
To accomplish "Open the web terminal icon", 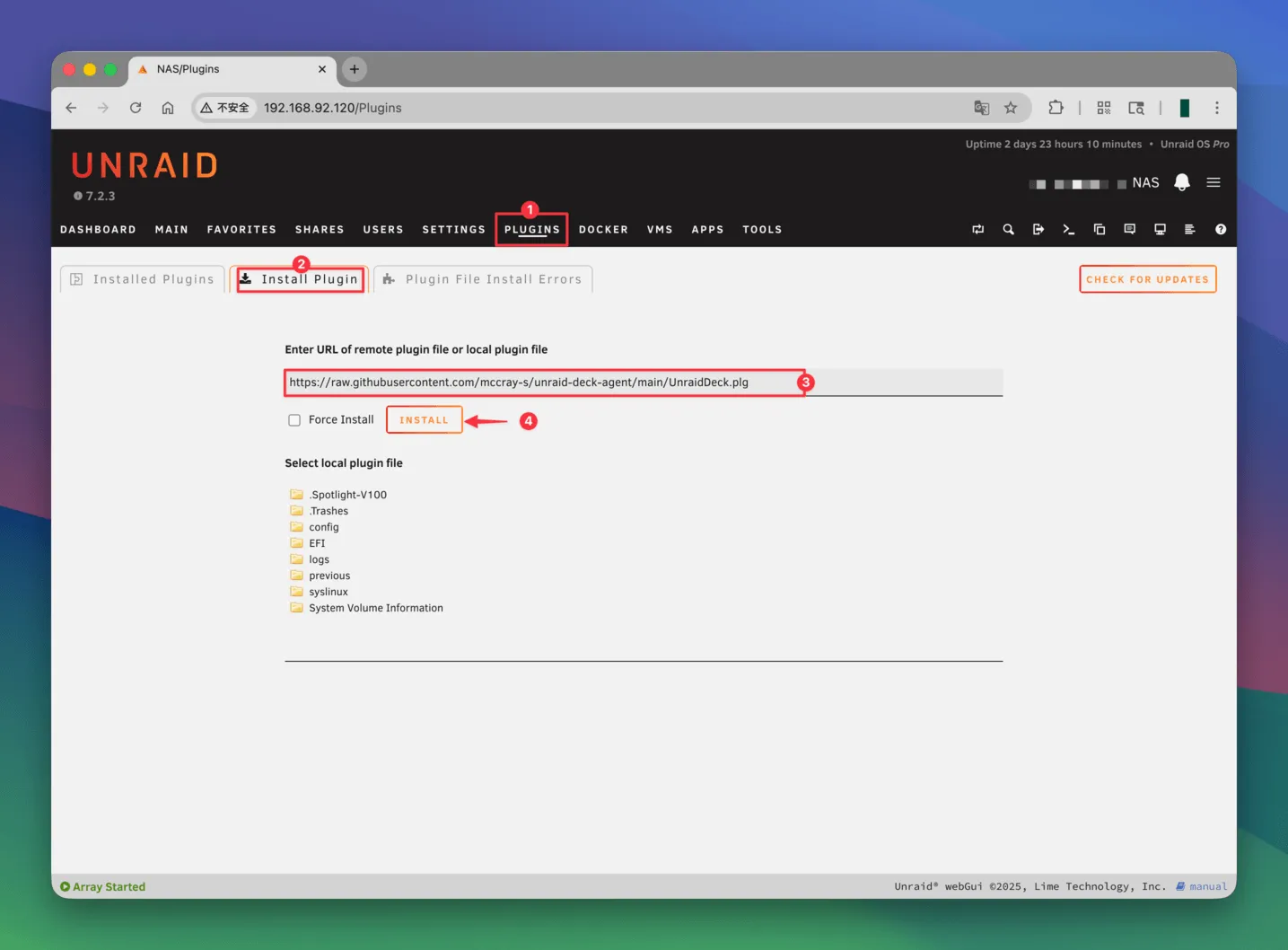I will click(x=1069, y=230).
